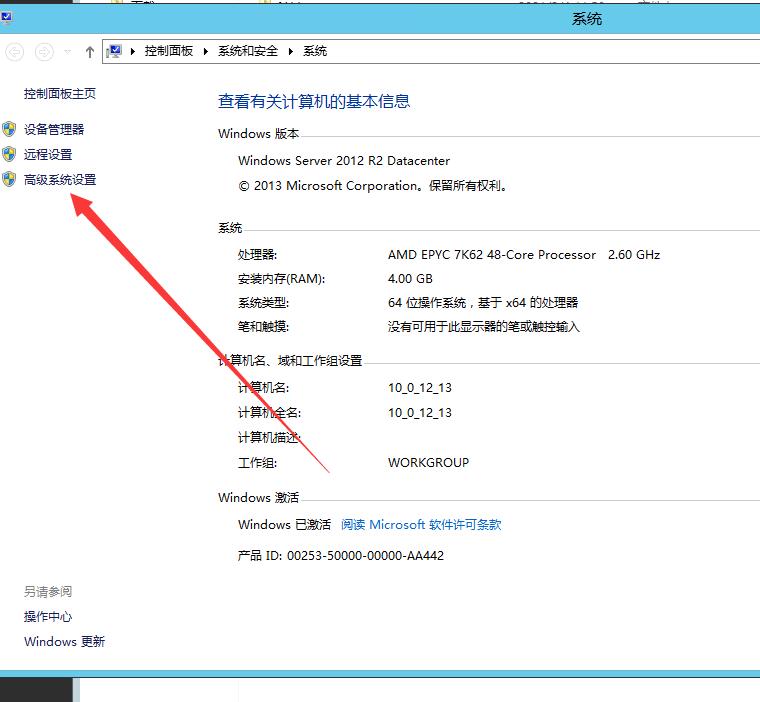
Task: Click the back navigation arrow
Action: [15, 51]
